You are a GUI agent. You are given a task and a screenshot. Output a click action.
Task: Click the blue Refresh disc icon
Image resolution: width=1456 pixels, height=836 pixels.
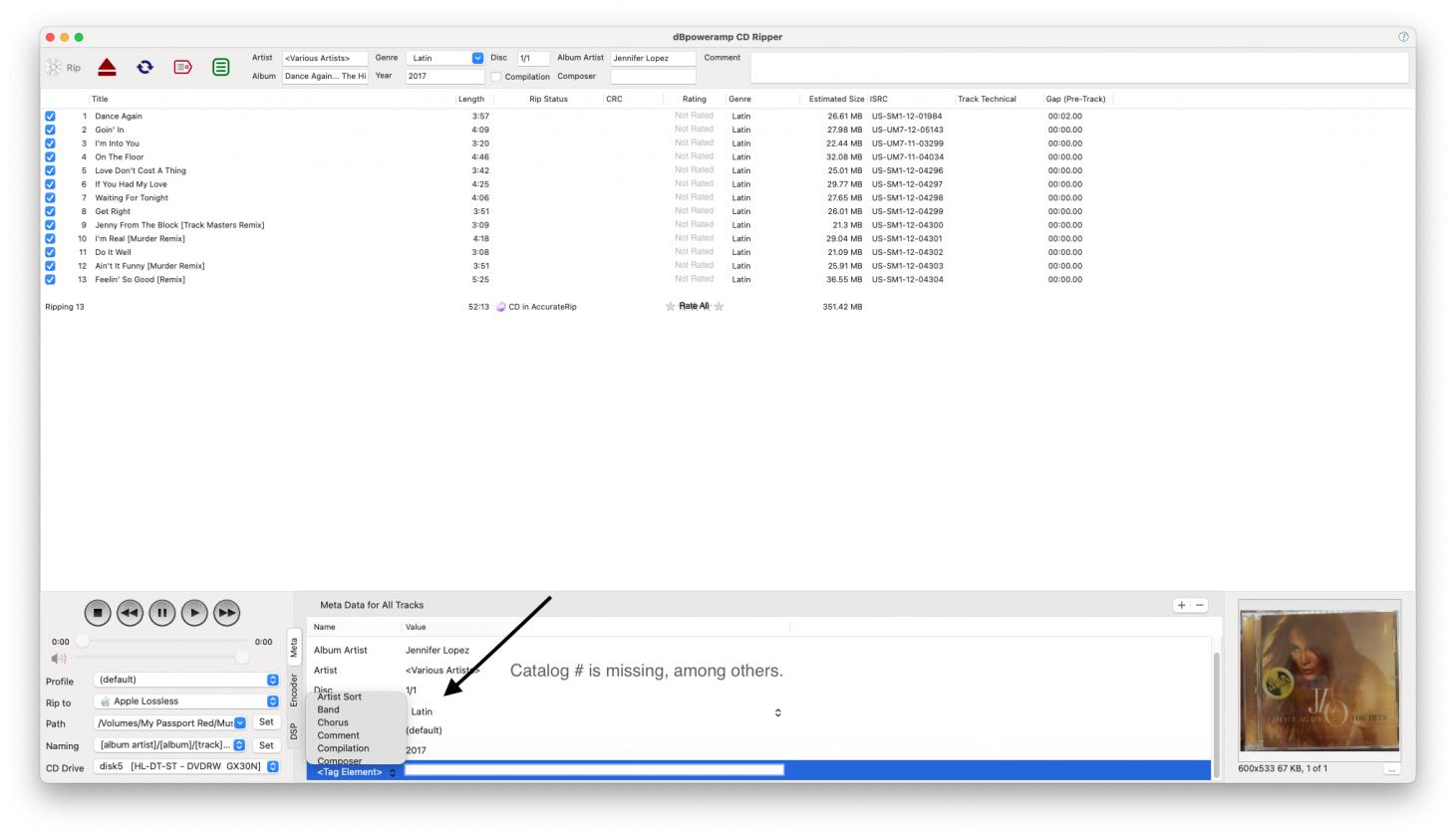coord(145,67)
